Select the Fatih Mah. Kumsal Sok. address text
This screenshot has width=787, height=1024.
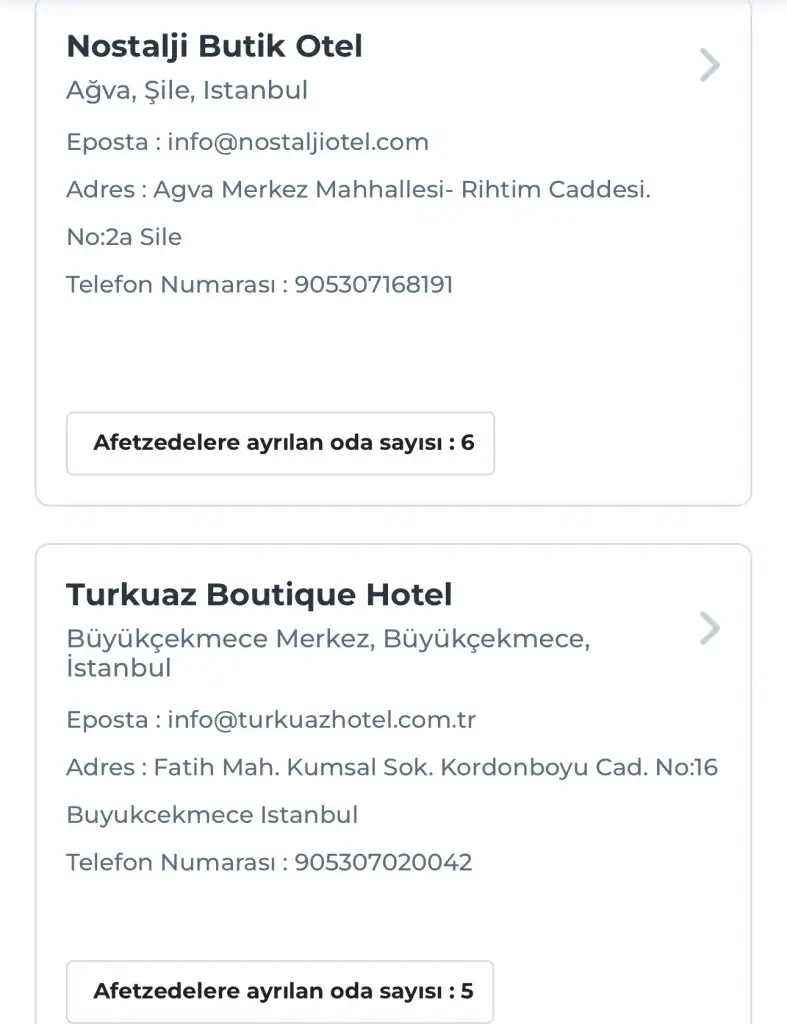435,767
